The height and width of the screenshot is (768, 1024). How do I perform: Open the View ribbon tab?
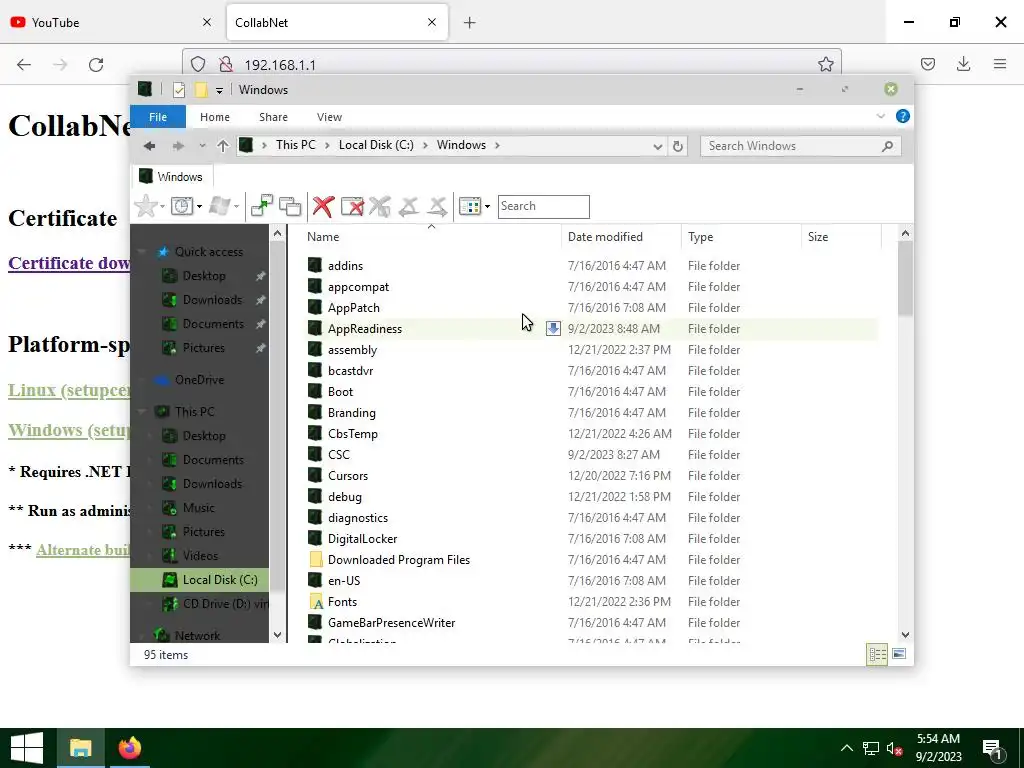pyautogui.click(x=329, y=117)
